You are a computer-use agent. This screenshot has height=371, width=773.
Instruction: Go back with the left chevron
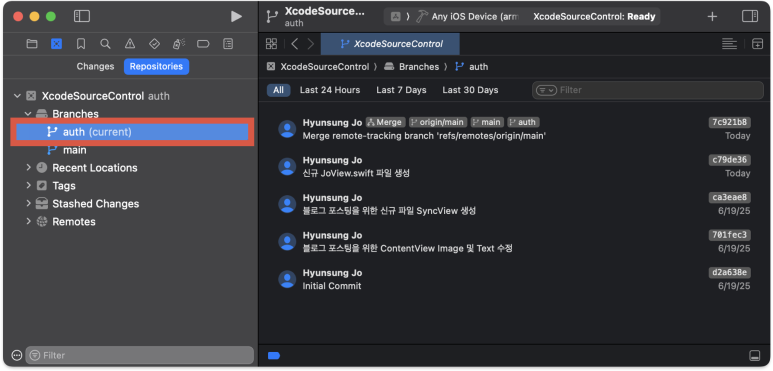pyautogui.click(x=294, y=44)
